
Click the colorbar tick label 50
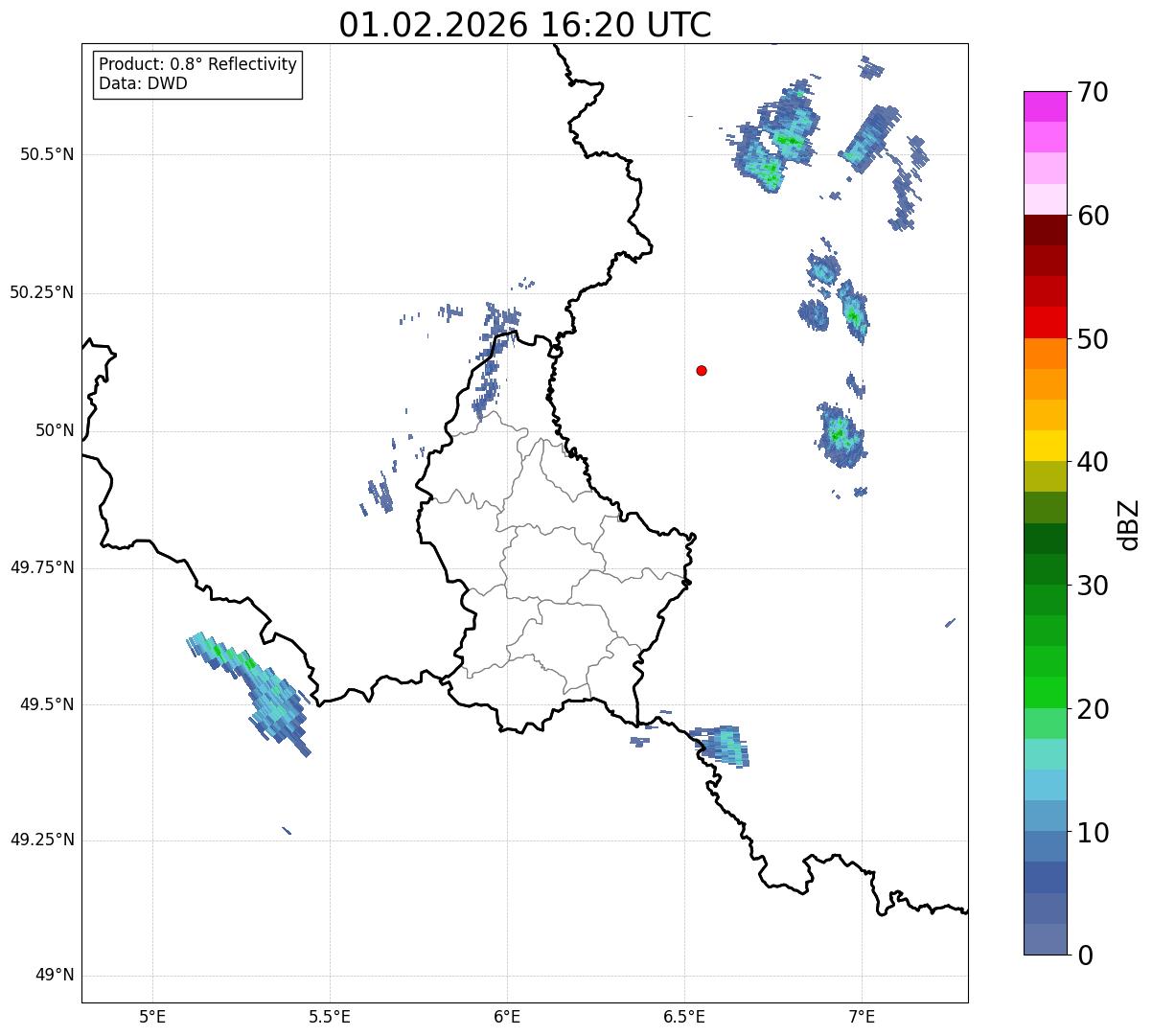(1093, 339)
